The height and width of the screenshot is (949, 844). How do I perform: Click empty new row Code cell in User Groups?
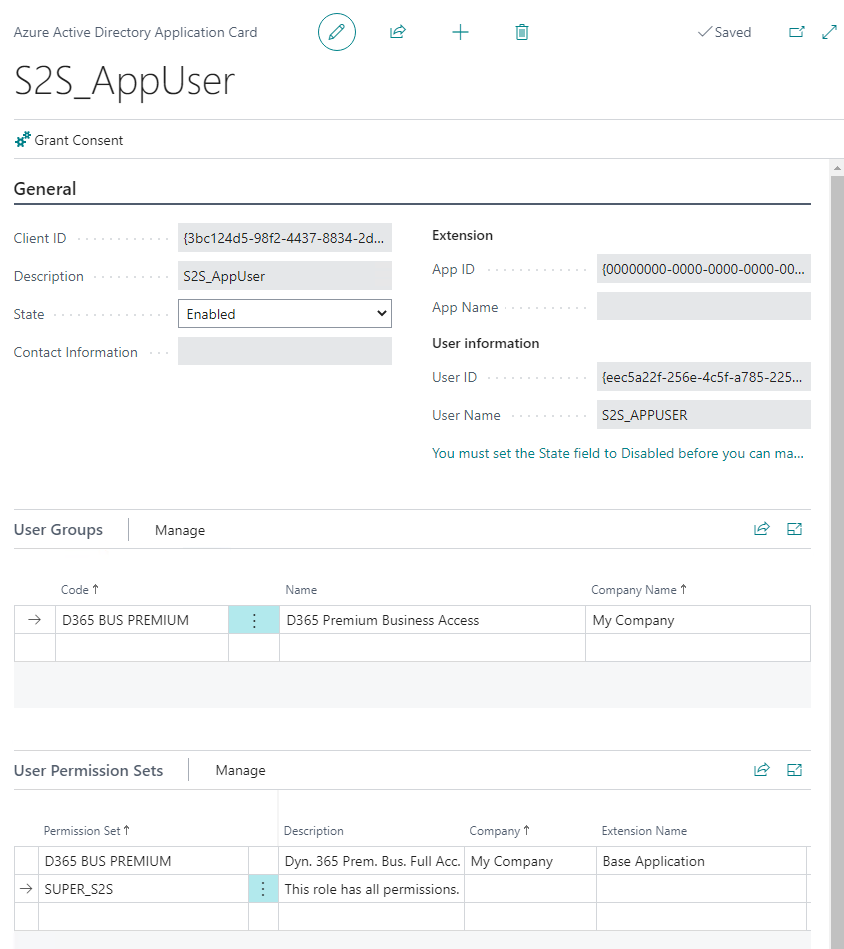pos(142,648)
